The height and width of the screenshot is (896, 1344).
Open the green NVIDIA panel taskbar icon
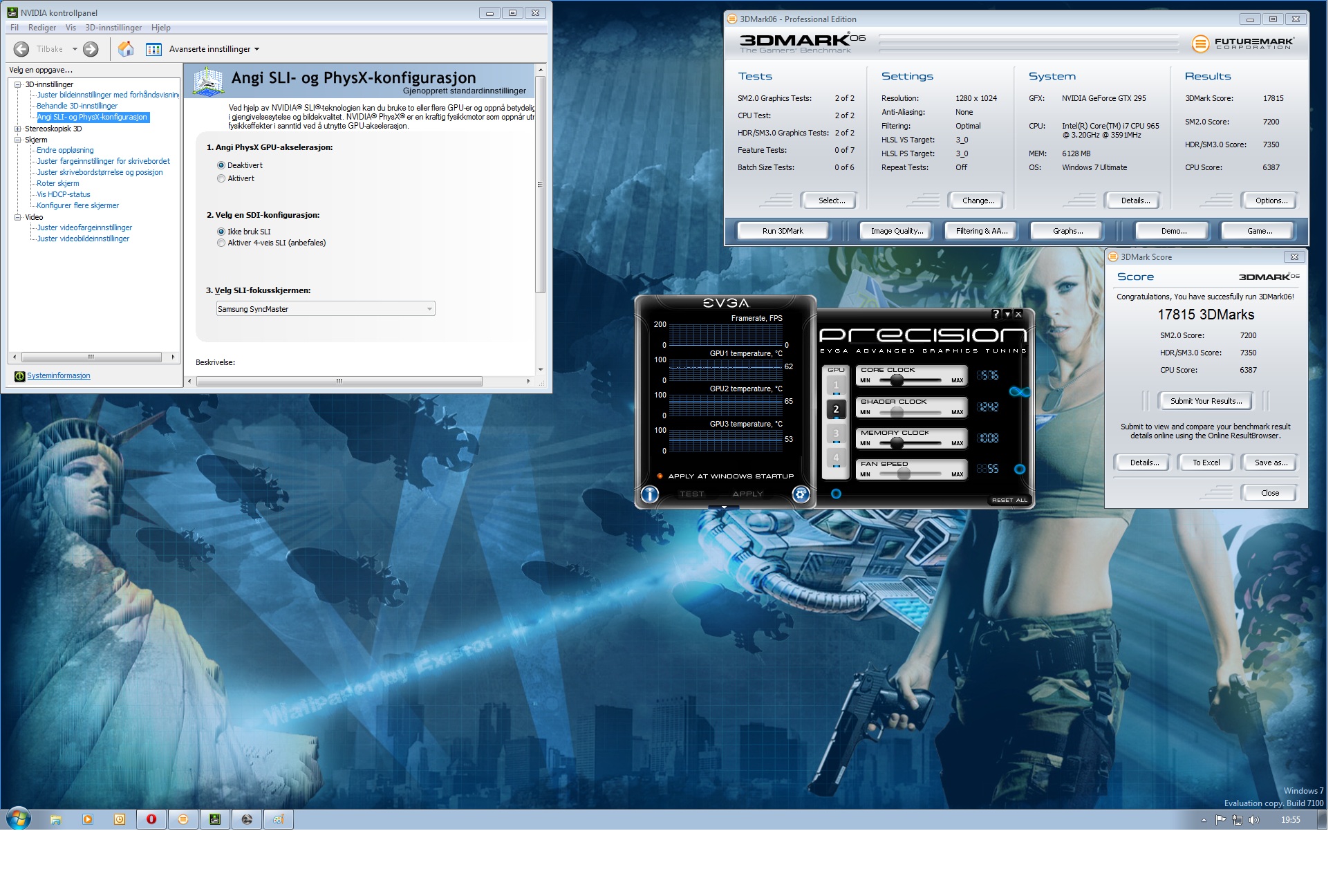tap(215, 819)
